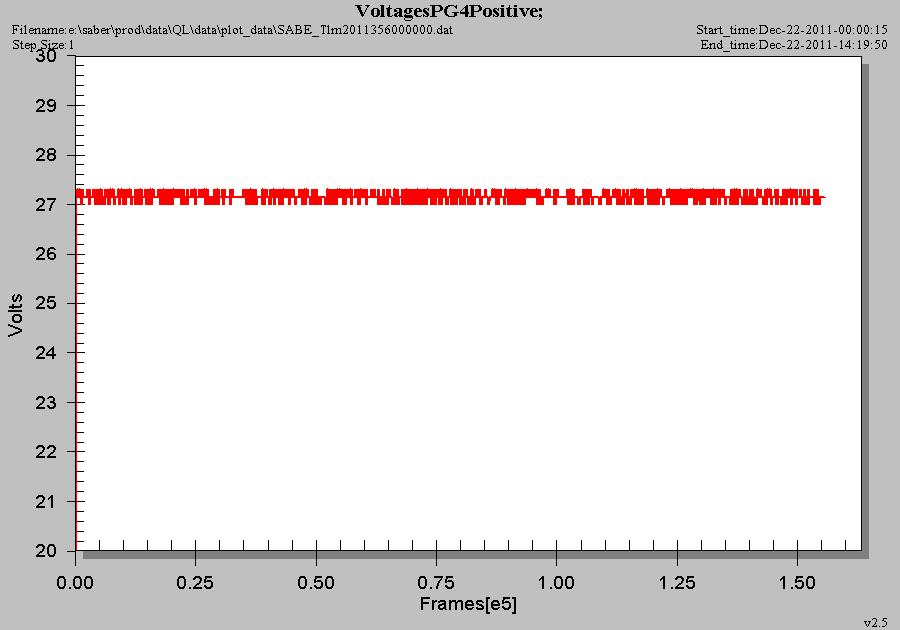
Task: Click the End_time Dec-22-2011-14:19:50 text
Action: click(x=794, y=45)
